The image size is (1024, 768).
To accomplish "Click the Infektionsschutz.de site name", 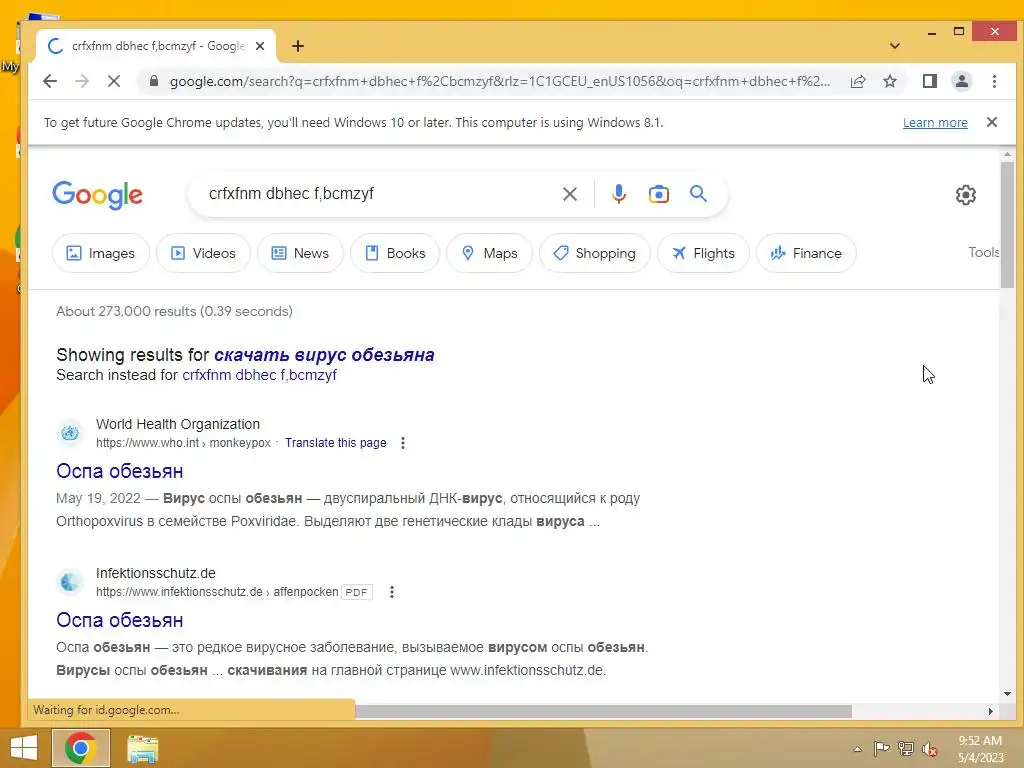I will pos(155,573).
